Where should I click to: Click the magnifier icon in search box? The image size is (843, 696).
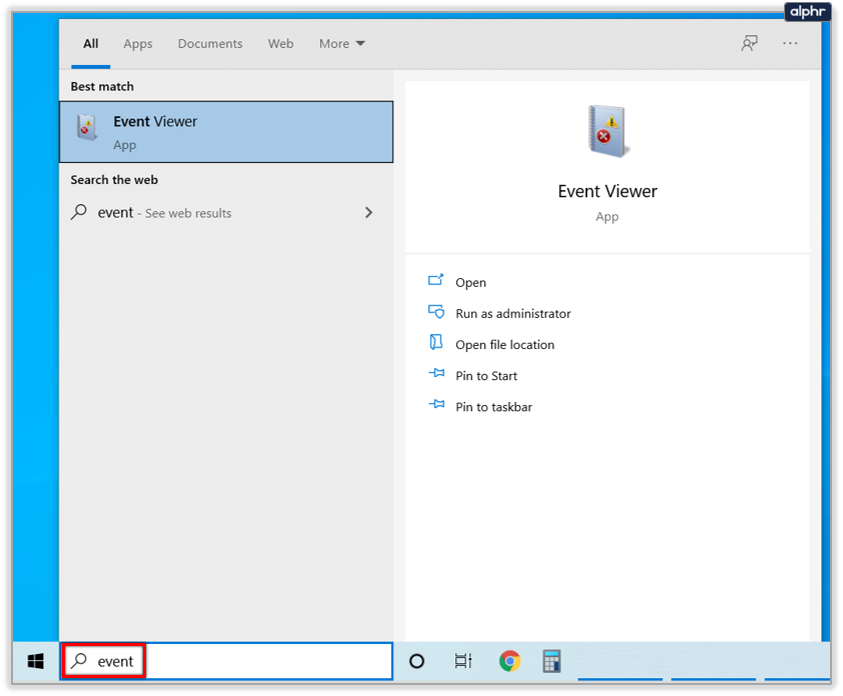[80, 660]
